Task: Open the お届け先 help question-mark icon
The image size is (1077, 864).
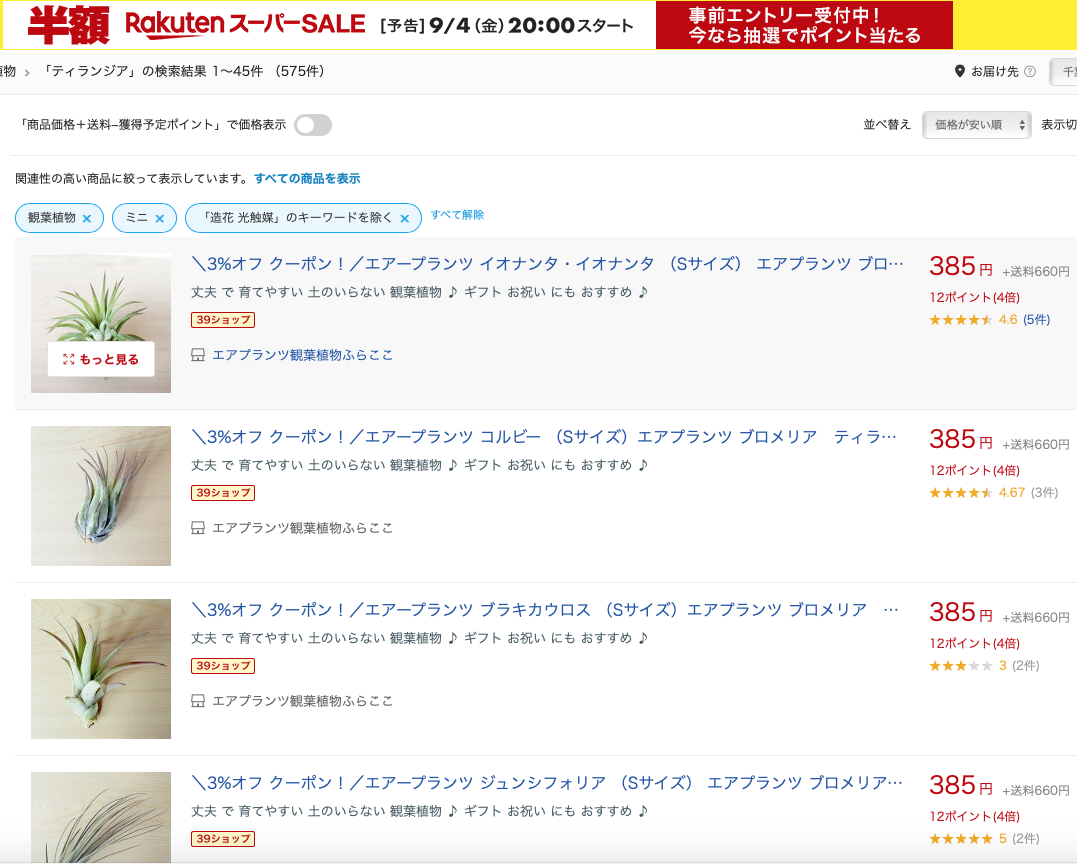Action: click(1030, 71)
